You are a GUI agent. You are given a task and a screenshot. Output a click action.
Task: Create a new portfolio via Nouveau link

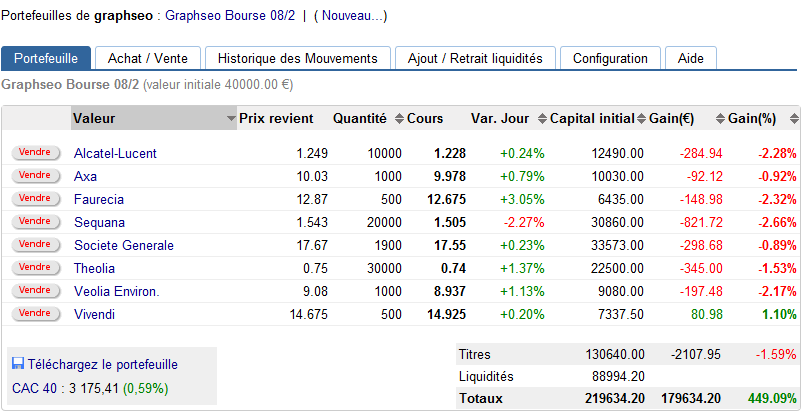click(350, 16)
